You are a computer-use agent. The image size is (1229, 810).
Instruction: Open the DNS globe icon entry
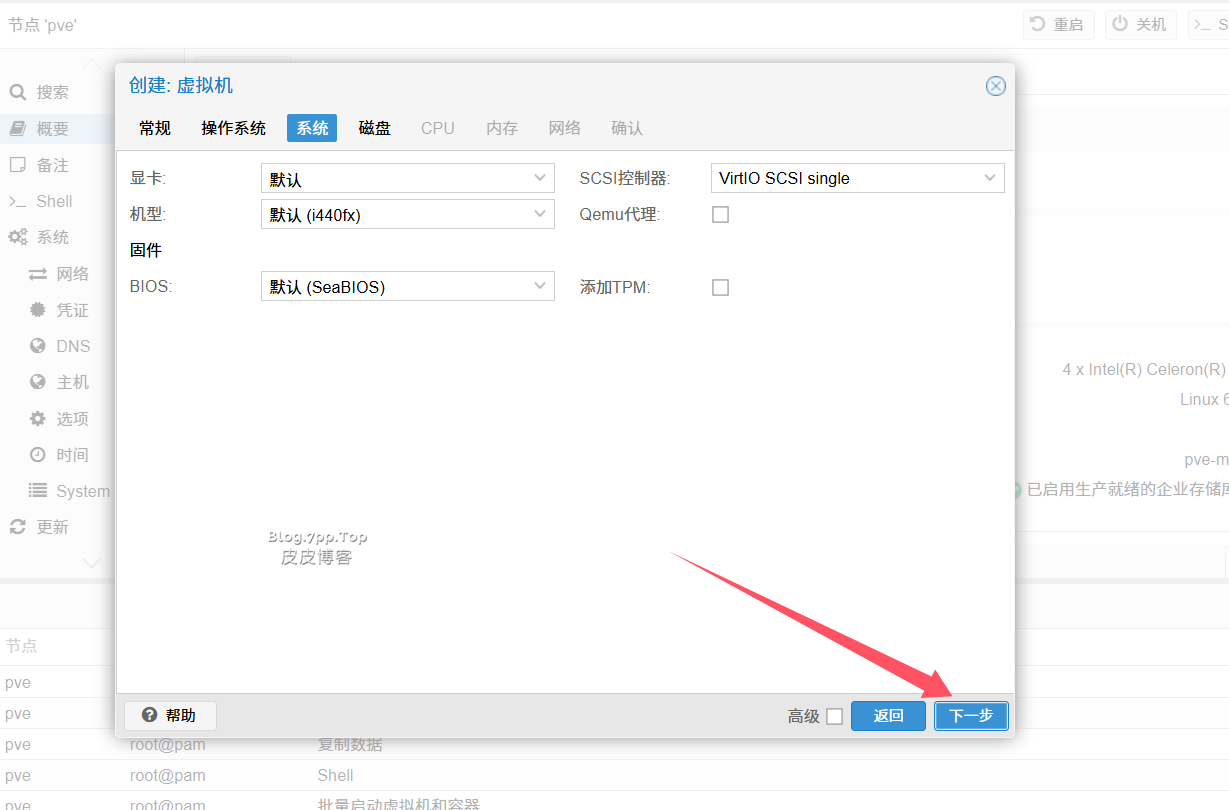point(38,346)
